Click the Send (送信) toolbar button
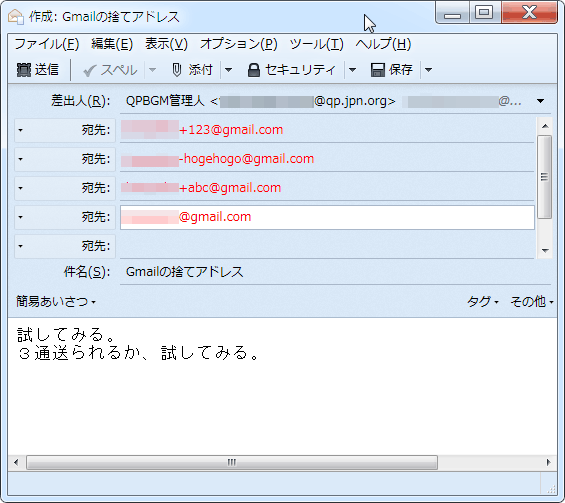The width and height of the screenshot is (565, 503). click(x=37, y=70)
